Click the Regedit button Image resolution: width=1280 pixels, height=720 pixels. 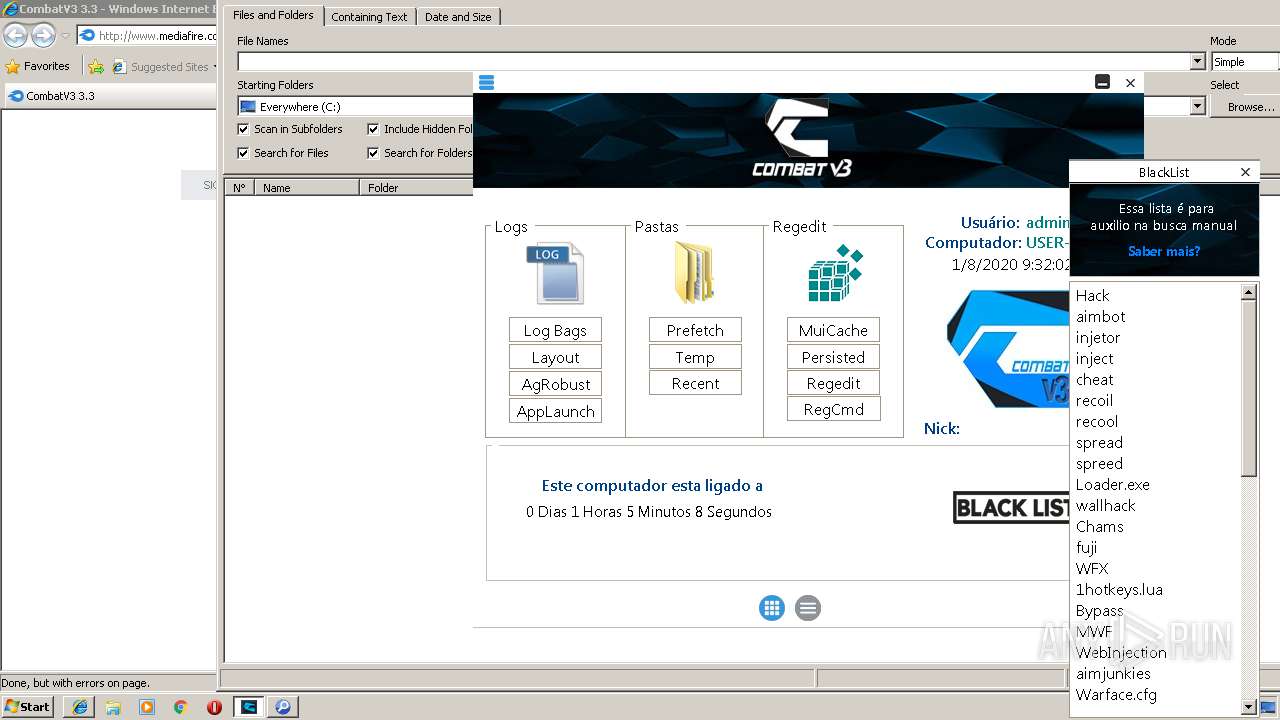coord(833,383)
